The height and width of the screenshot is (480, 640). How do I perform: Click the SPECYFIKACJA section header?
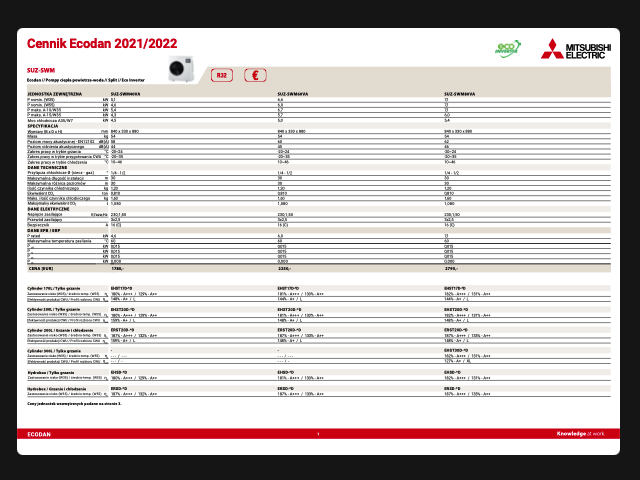pos(43,126)
